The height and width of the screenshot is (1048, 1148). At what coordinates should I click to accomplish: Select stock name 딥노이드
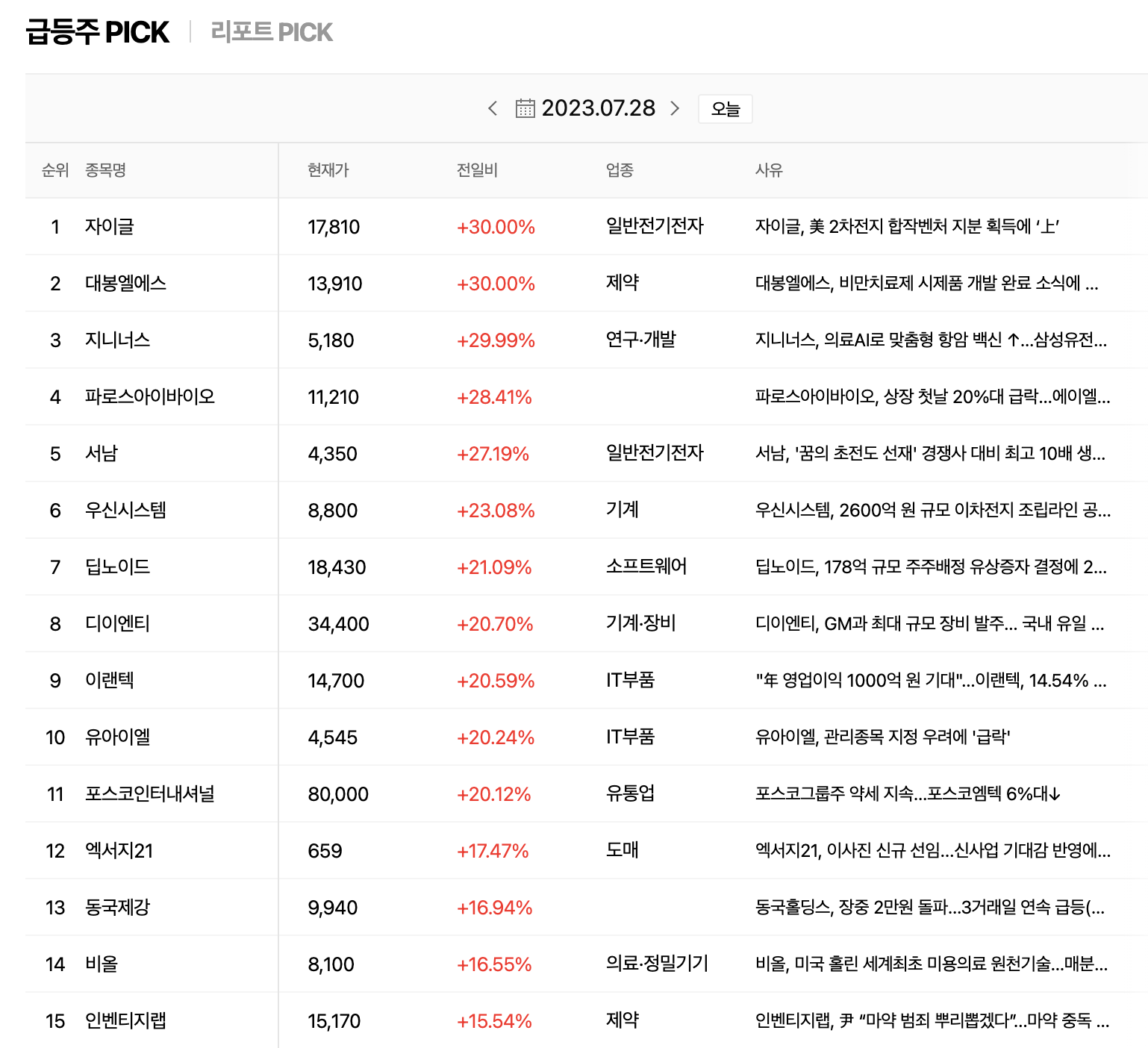117,567
